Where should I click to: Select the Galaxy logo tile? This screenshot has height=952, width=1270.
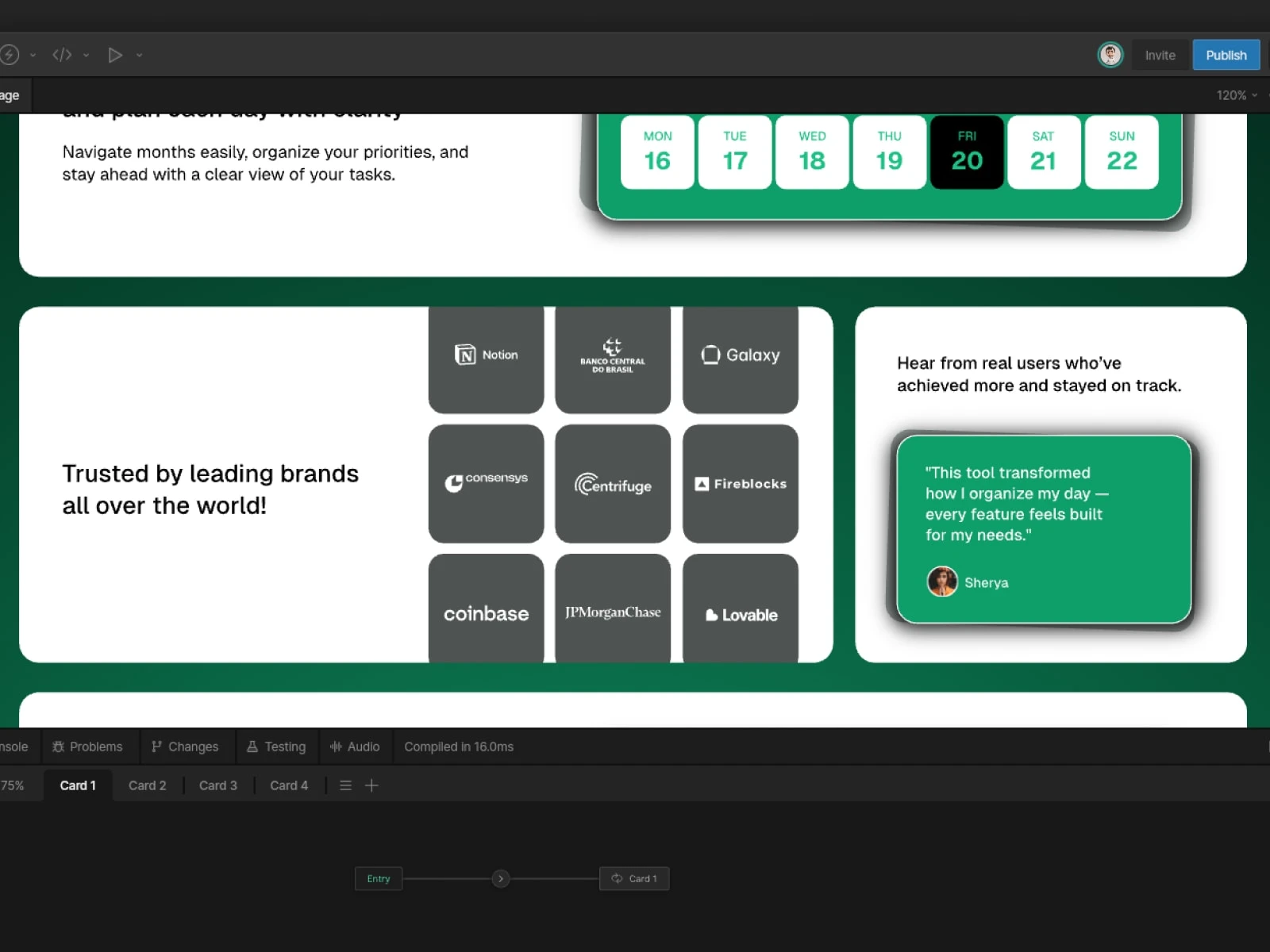pos(741,360)
